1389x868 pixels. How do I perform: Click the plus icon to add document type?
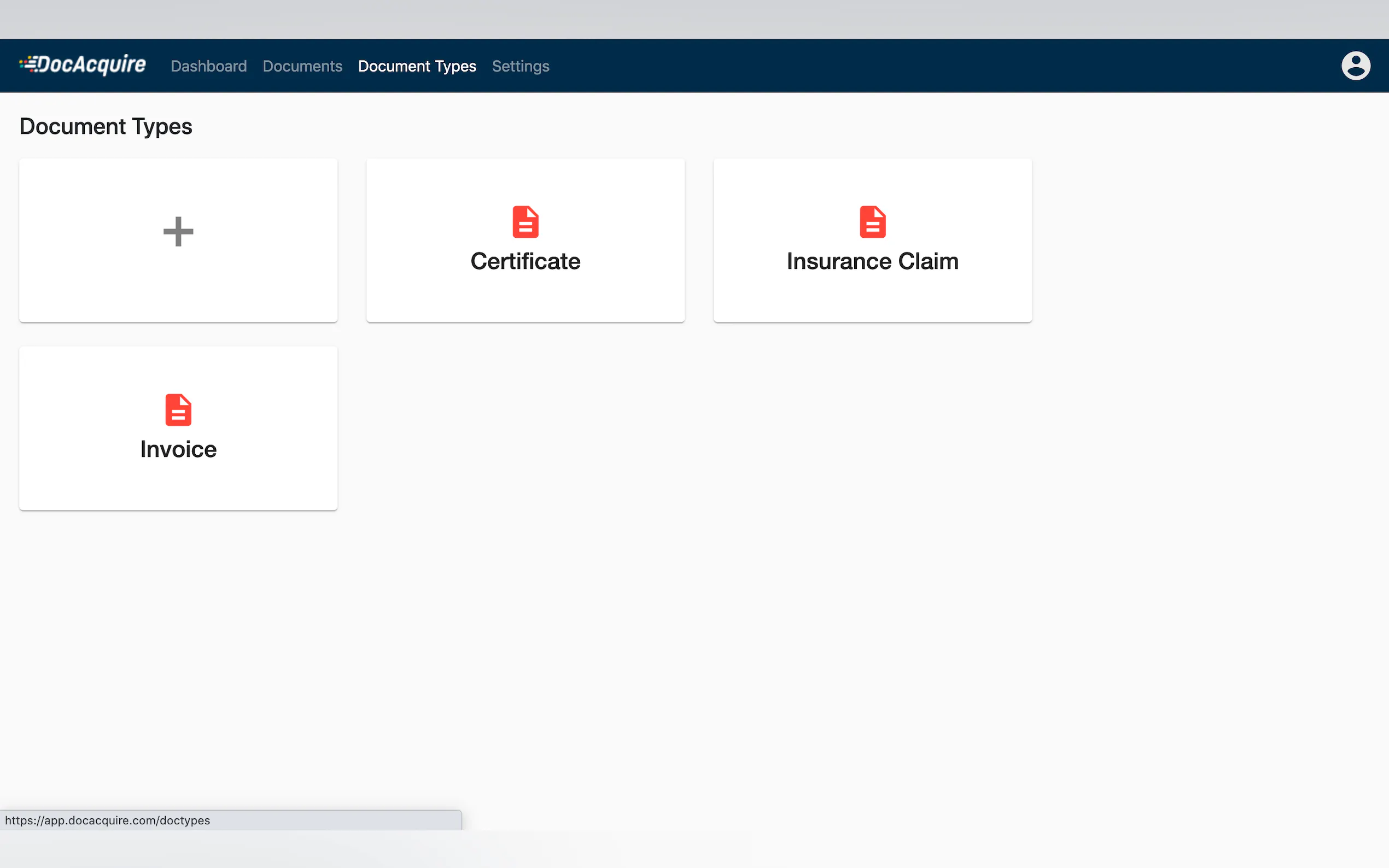tap(178, 231)
